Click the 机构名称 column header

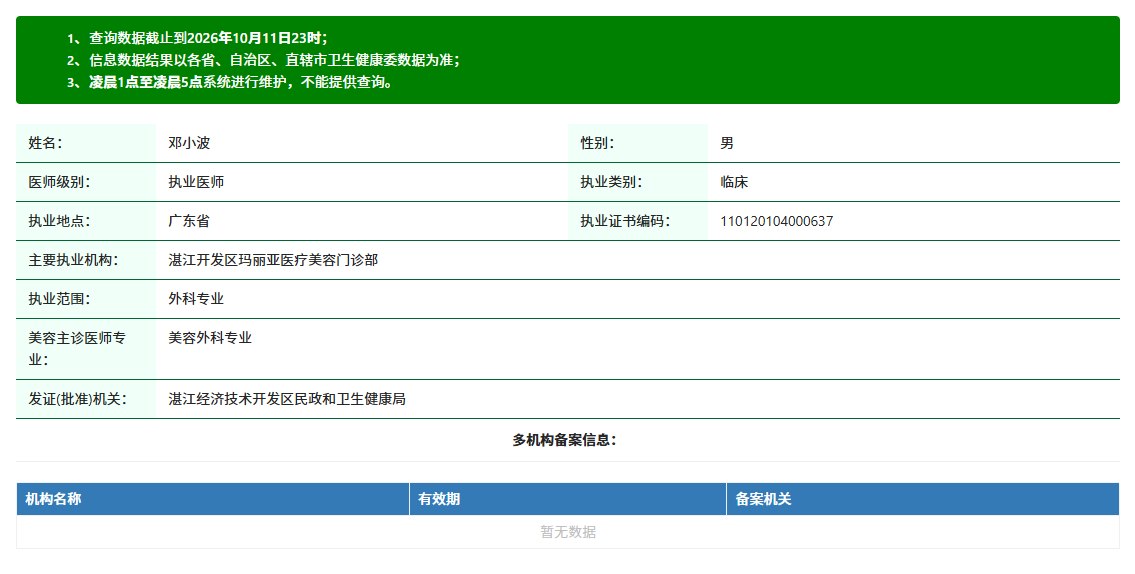213,499
